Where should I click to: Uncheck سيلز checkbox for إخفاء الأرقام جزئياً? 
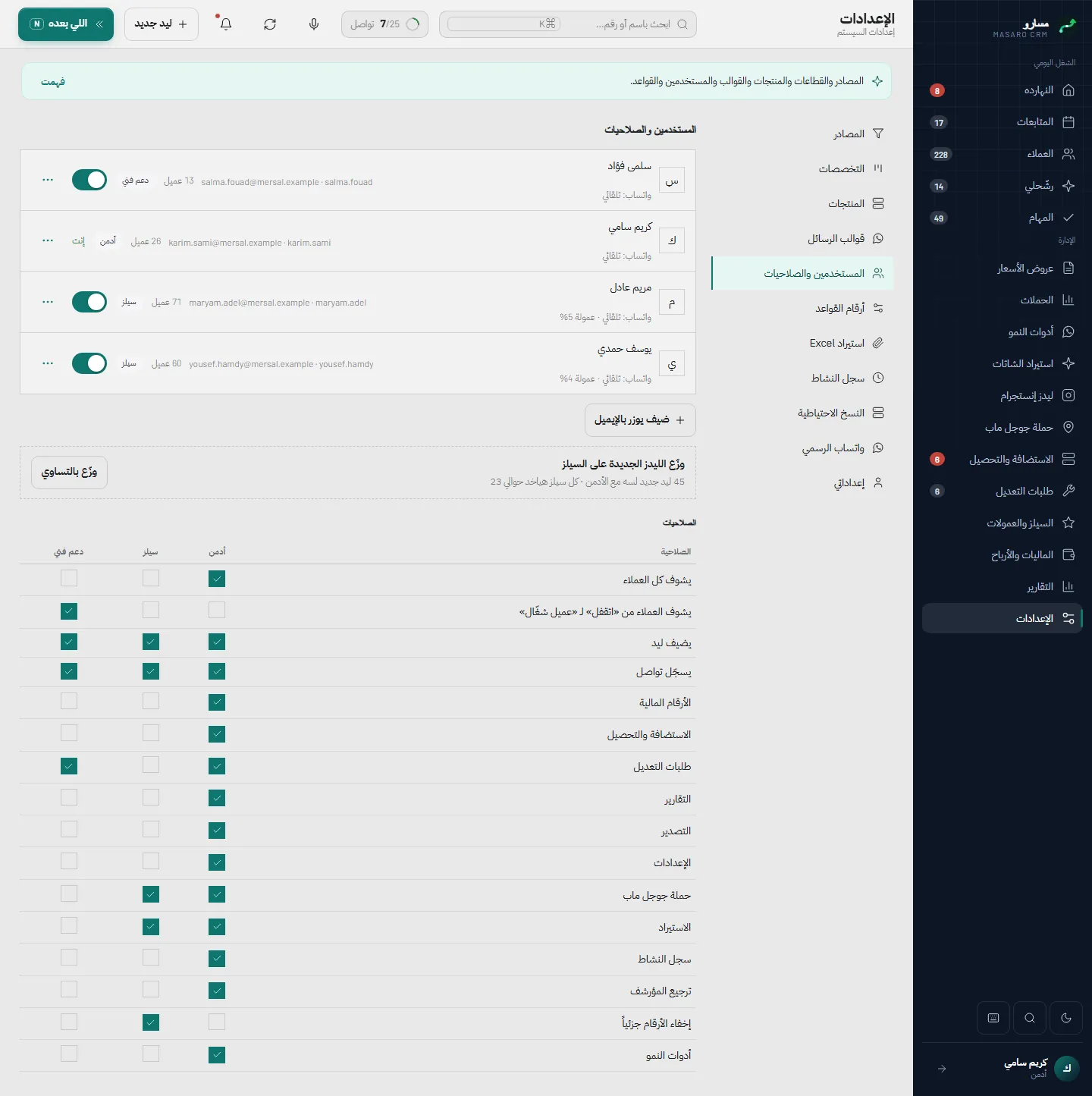click(151, 1022)
